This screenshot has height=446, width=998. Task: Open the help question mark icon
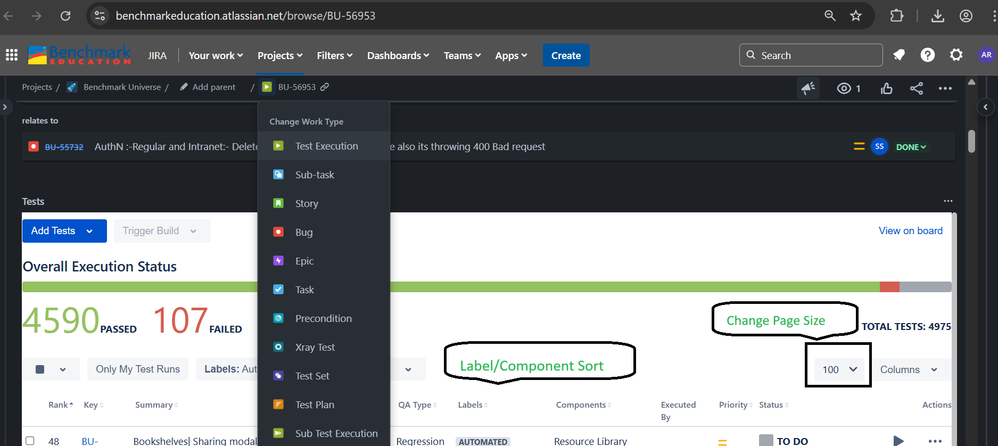tap(927, 55)
